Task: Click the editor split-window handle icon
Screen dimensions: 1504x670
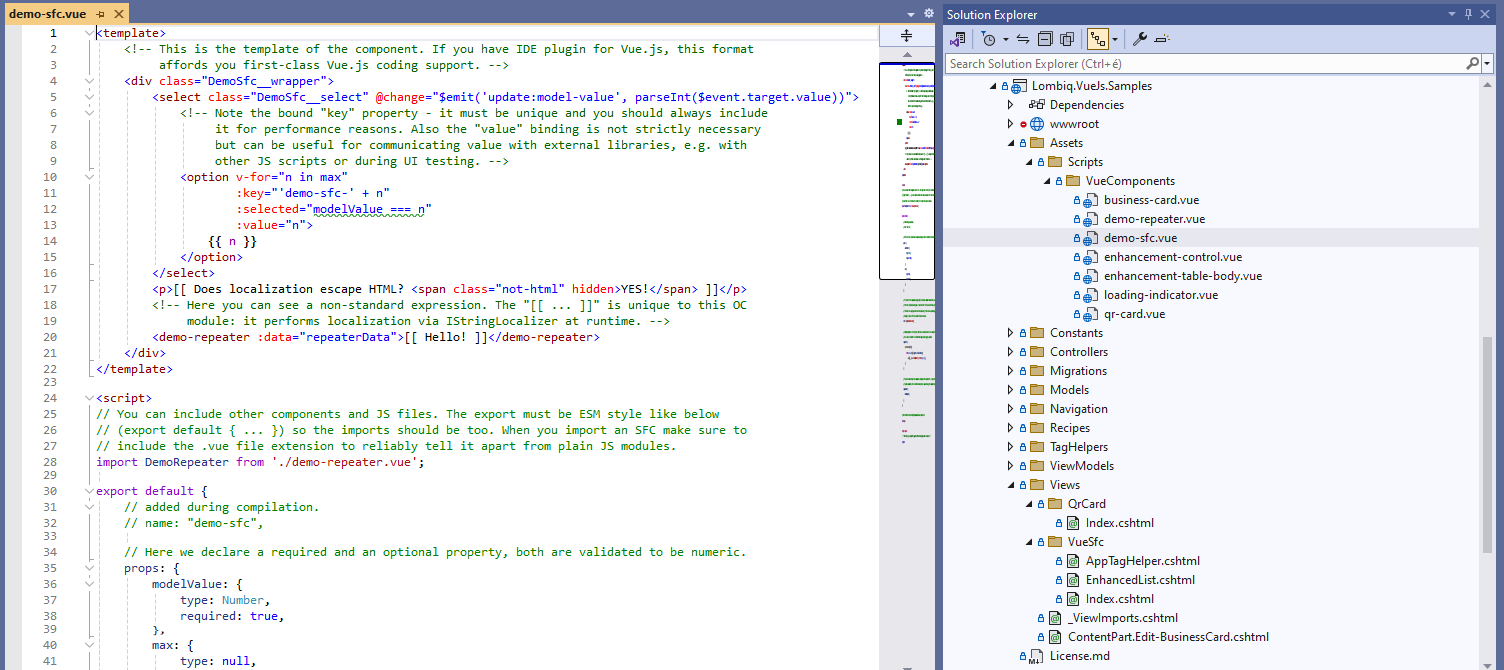Action: [907, 36]
